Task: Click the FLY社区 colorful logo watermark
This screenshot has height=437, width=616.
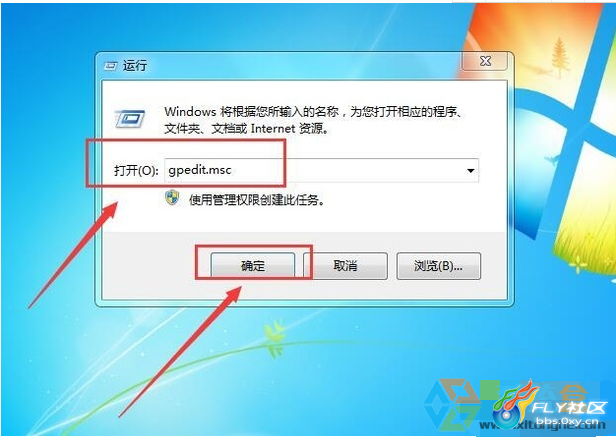Action: (517, 404)
